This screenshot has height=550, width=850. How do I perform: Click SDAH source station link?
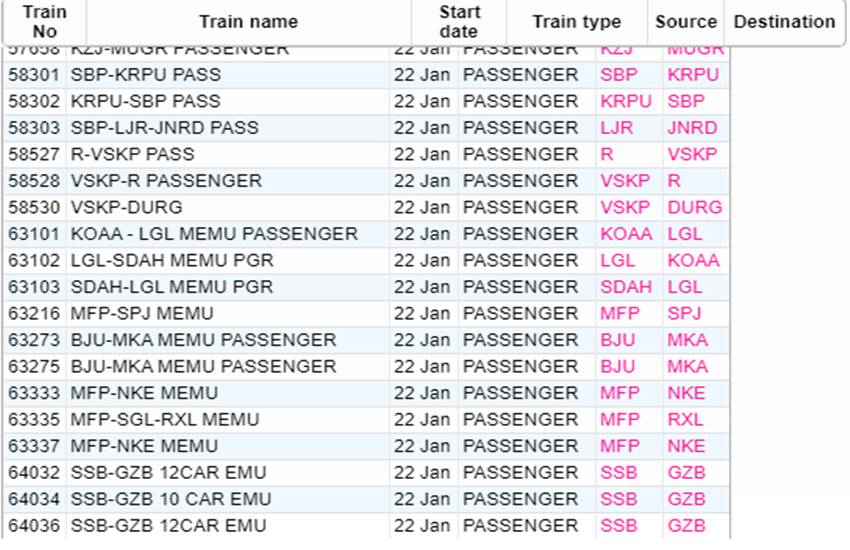pyautogui.click(x=626, y=287)
